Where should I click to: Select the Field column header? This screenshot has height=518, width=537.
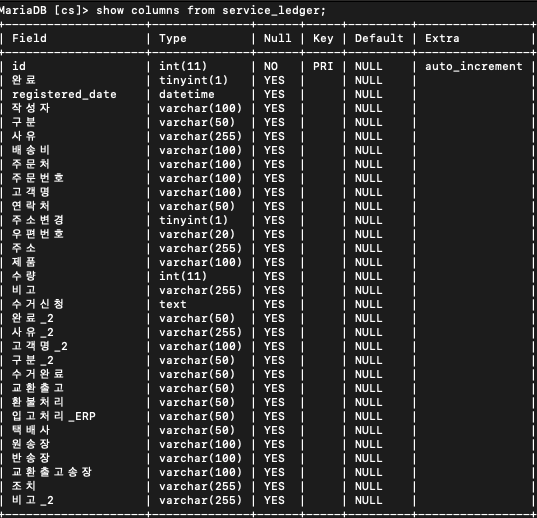pyautogui.click(x=29, y=38)
